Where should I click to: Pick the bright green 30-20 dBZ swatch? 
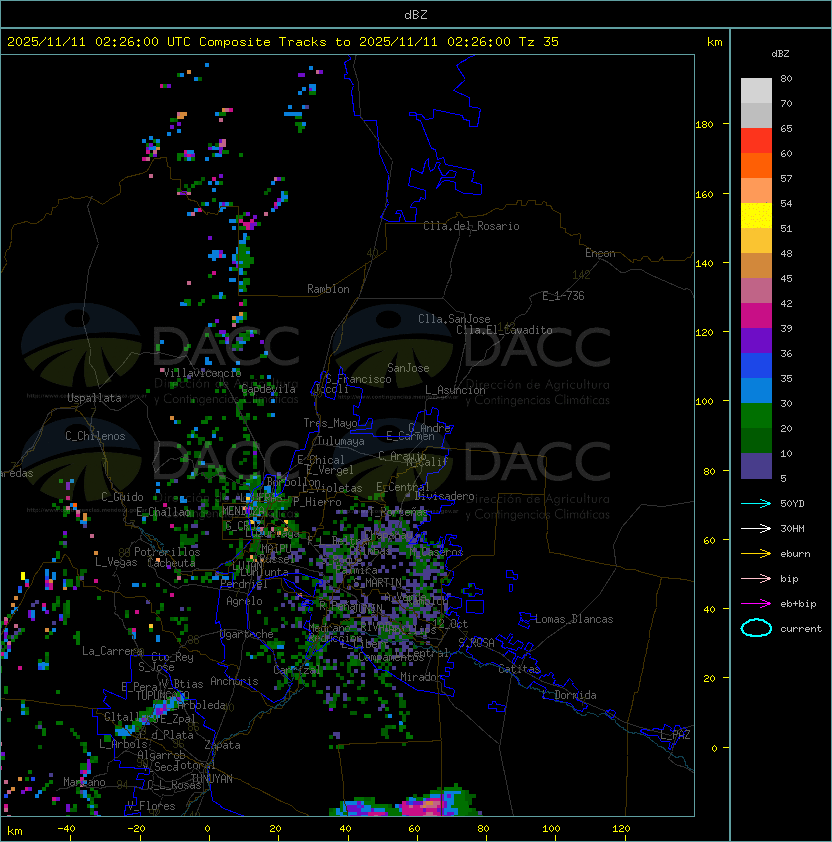(756, 416)
